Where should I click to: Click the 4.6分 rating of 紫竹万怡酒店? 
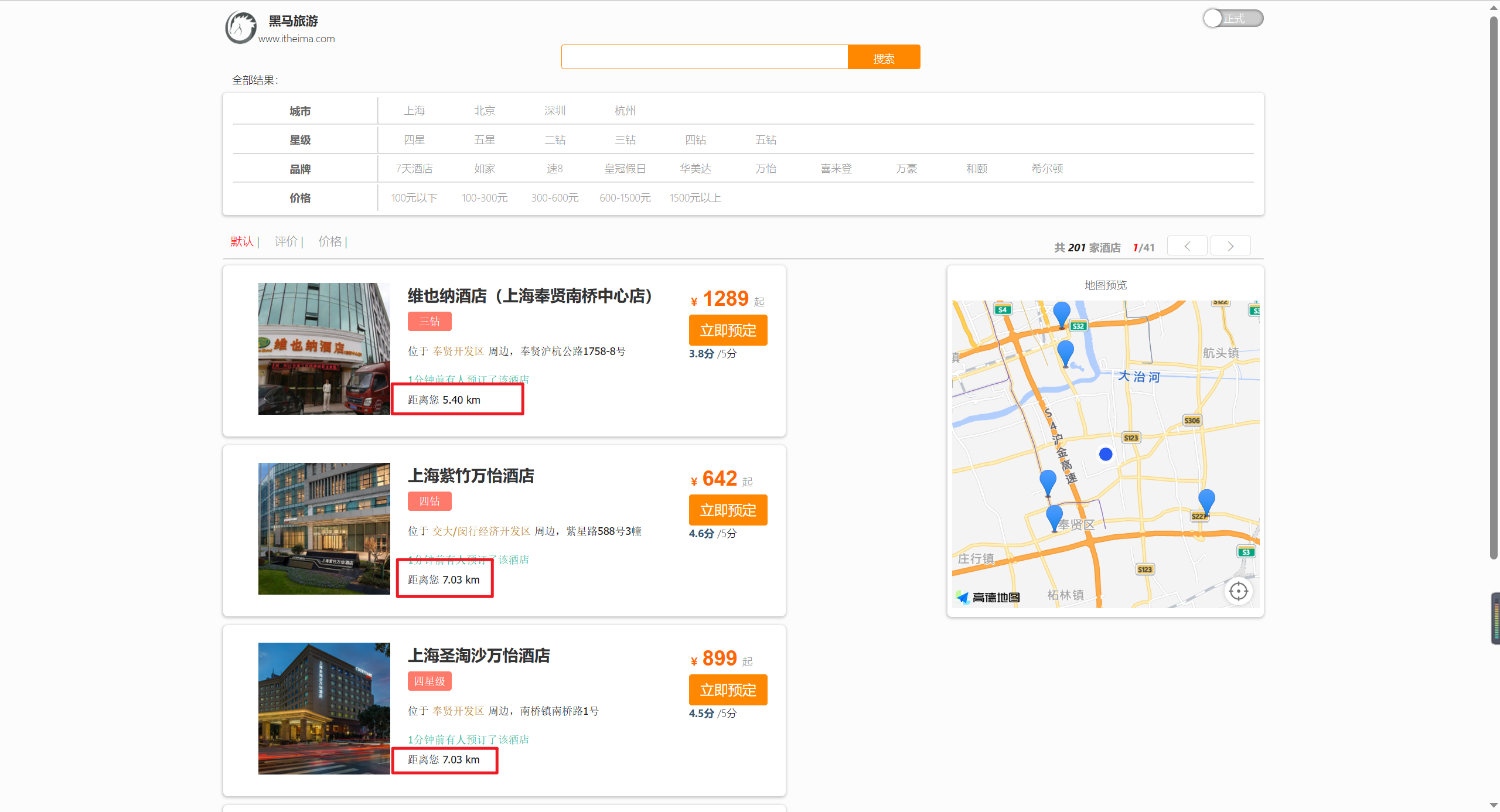pos(701,533)
